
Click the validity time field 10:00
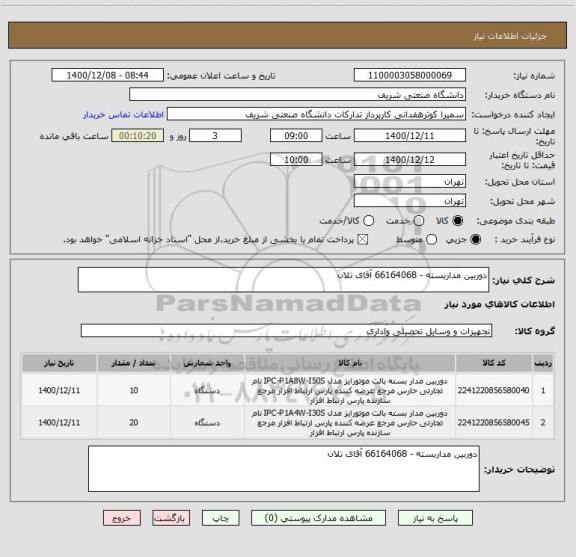point(296,159)
